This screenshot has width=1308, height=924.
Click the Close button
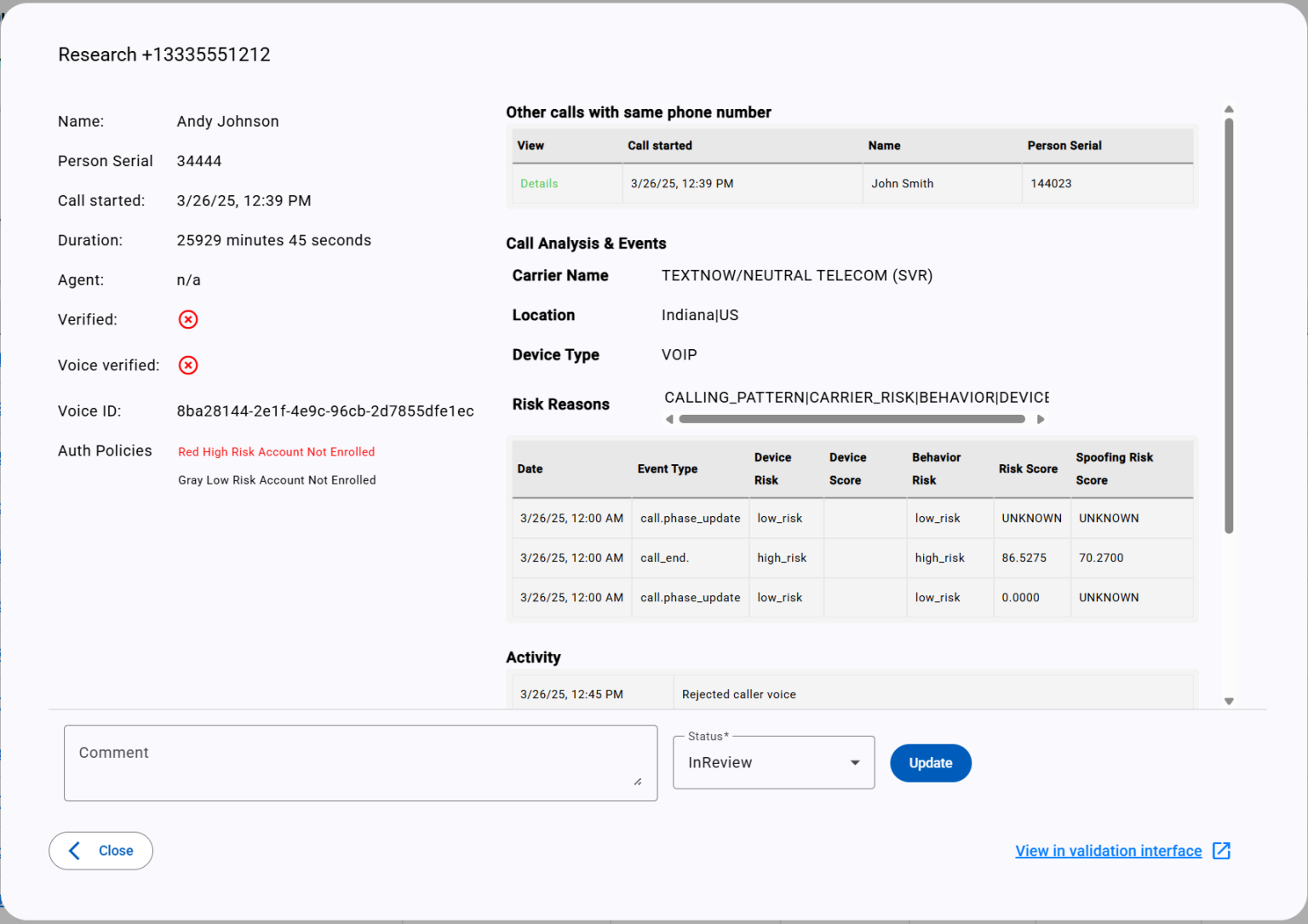(100, 851)
